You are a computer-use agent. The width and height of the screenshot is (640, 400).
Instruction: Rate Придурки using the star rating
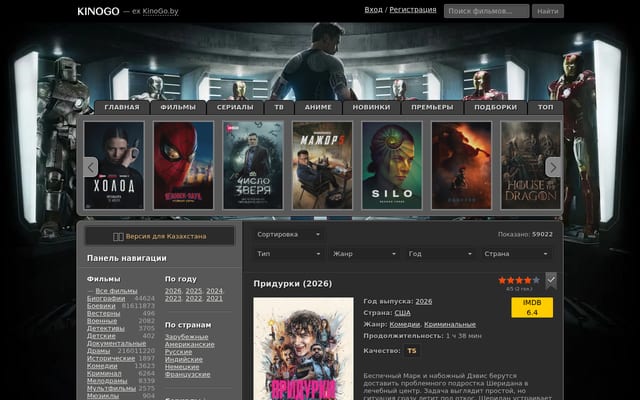point(519,280)
